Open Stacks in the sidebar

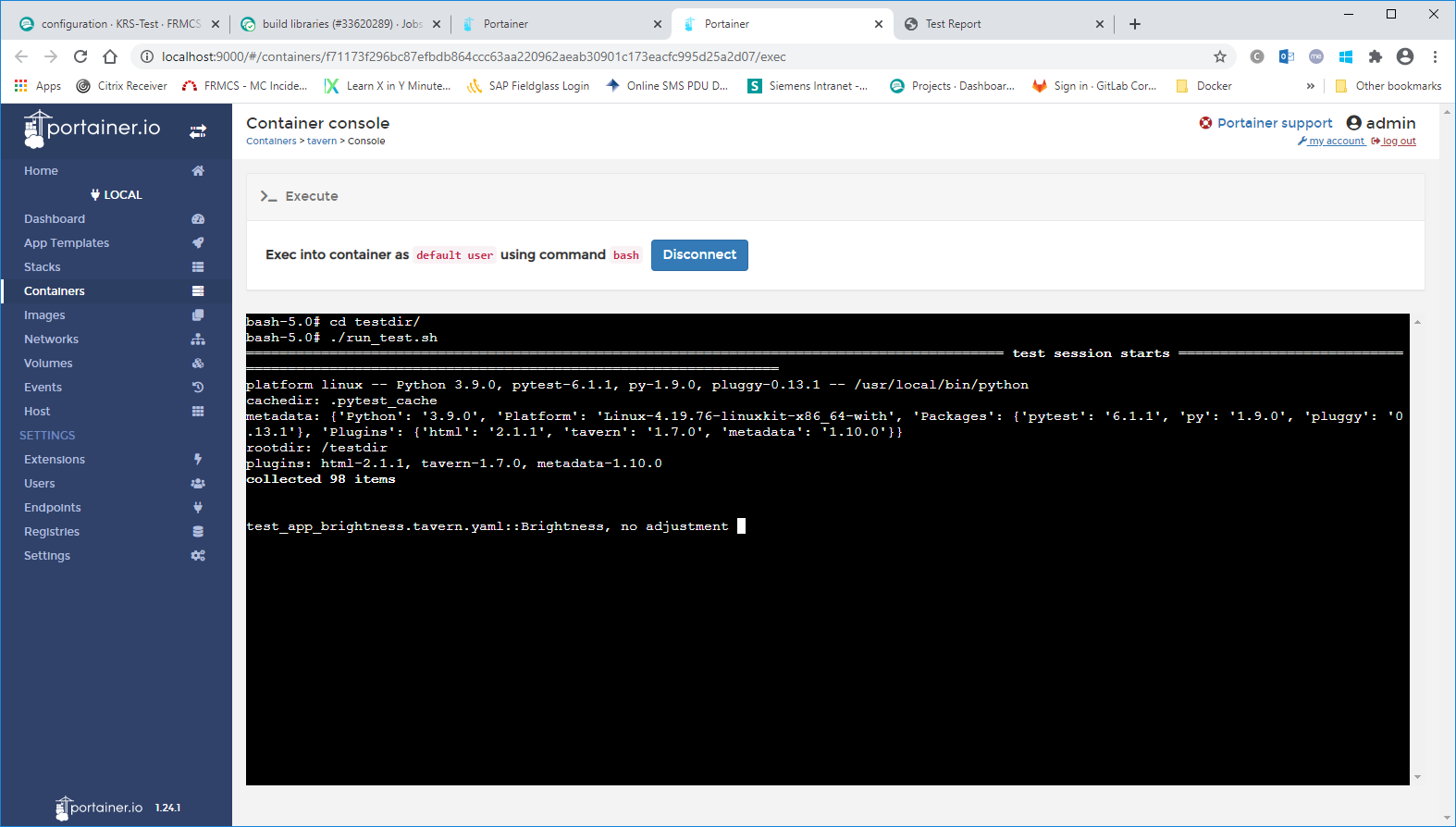click(116, 267)
